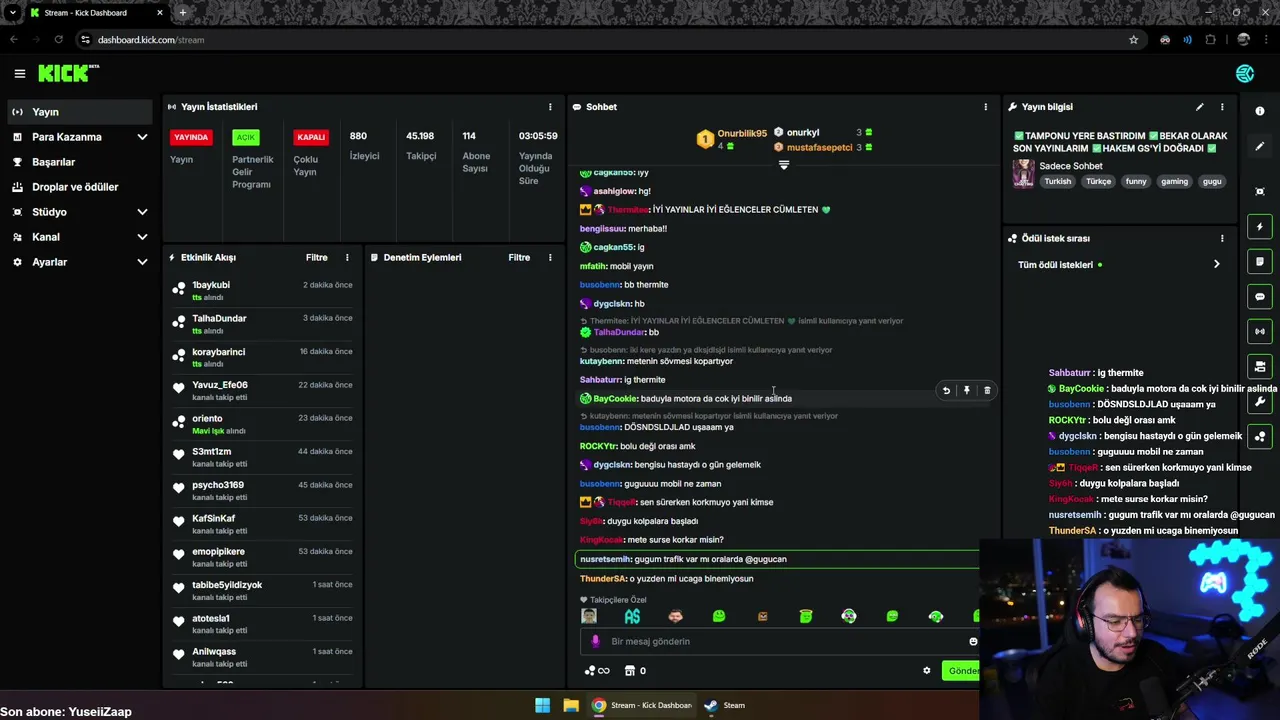Click the Gönder send button
This screenshot has width=1280, height=720.
(962, 671)
